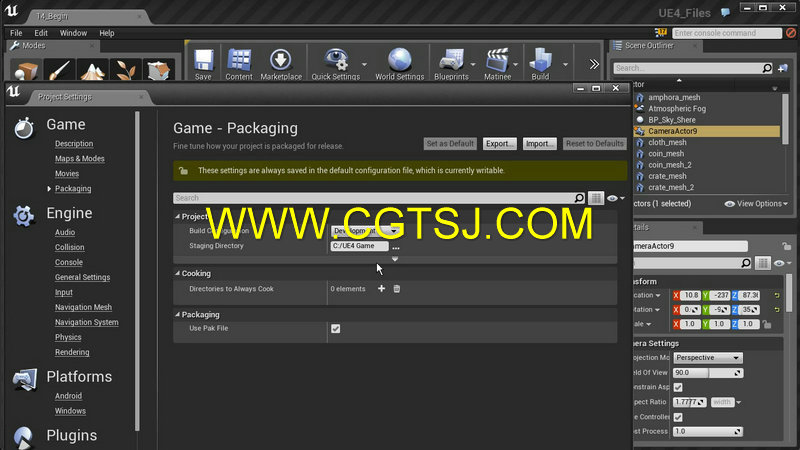Adjust the Field Of View 90.0 slider

708,372
